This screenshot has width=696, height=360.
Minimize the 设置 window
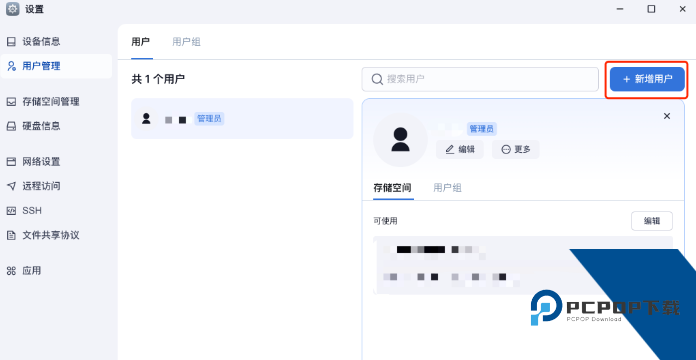pyautogui.click(x=620, y=9)
